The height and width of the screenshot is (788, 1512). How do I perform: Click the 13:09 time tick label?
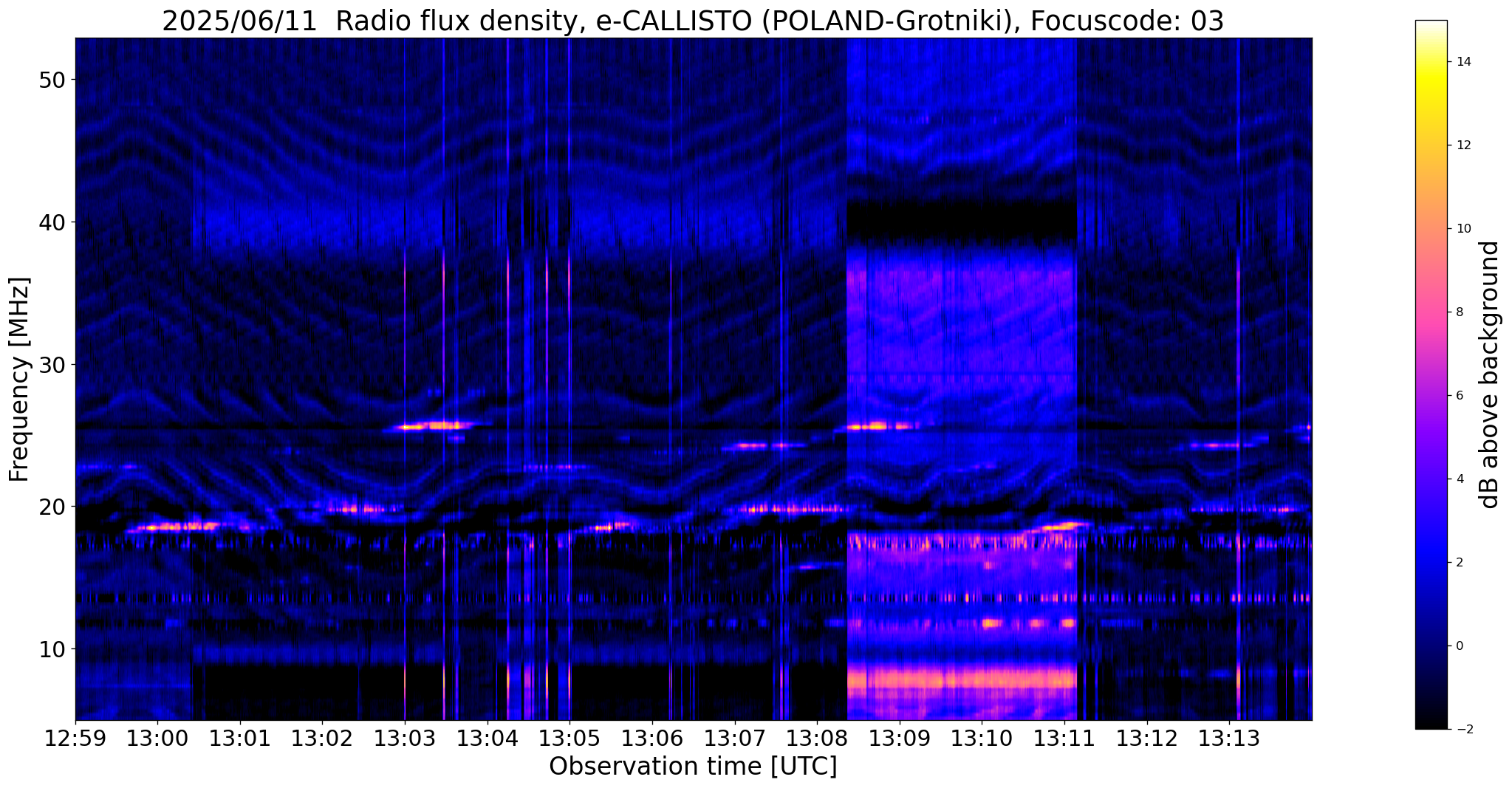click(x=900, y=738)
